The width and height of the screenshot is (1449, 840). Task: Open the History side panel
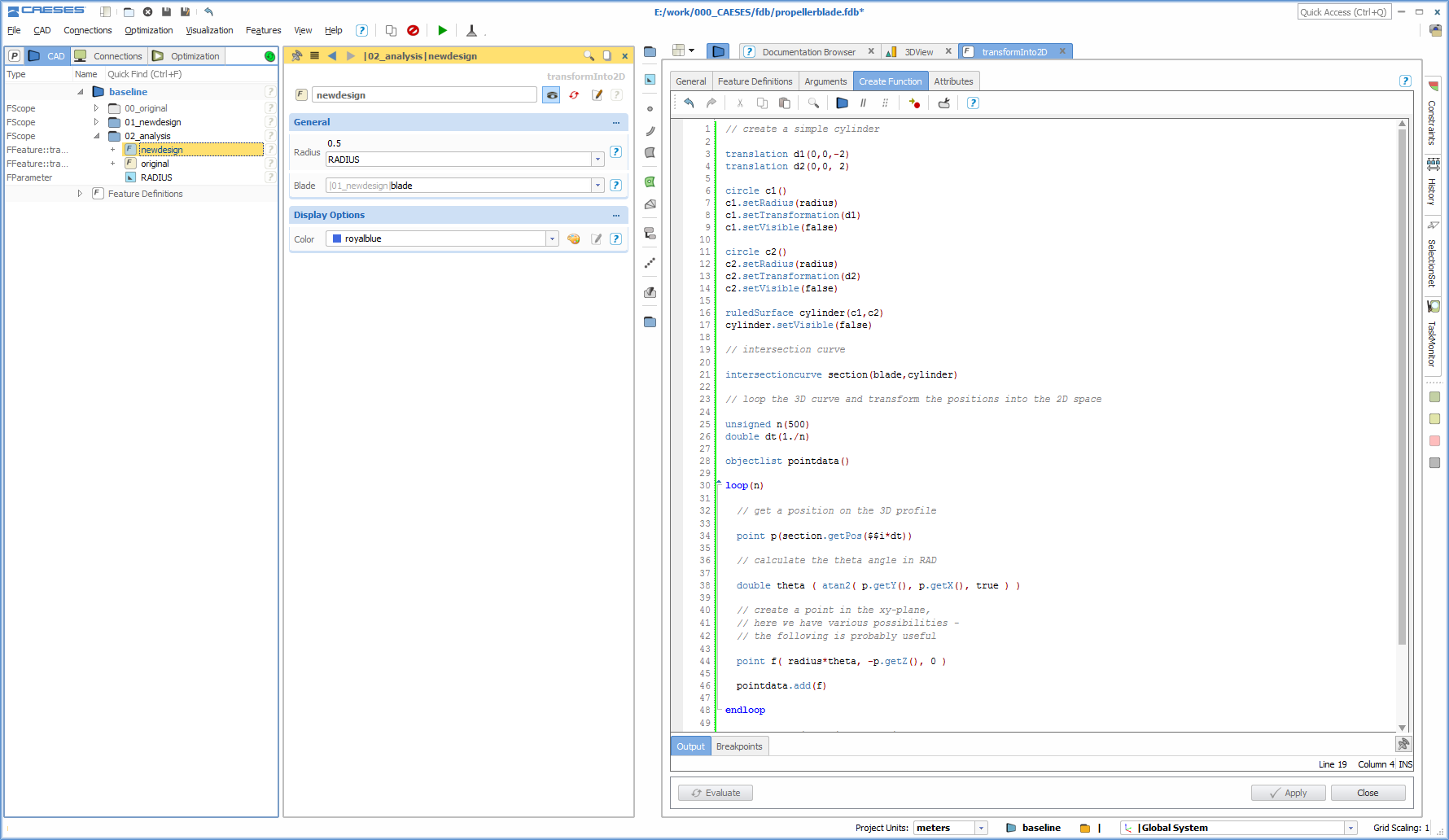coord(1433,184)
